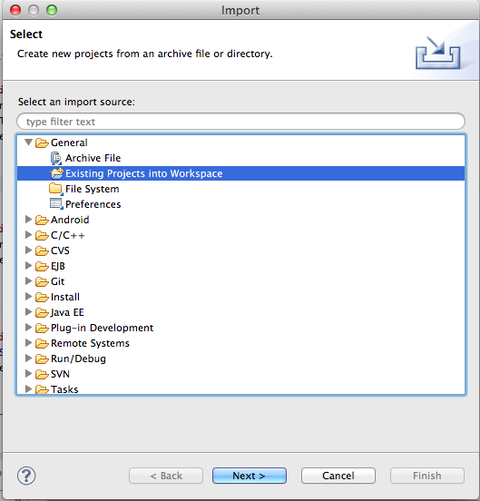Select the Install tree item
The image size is (480, 501).
coord(65,297)
